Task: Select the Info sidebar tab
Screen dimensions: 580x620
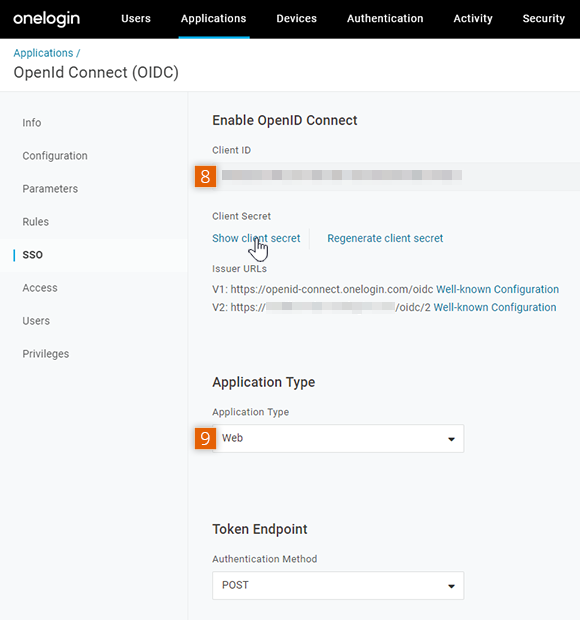Action: pyautogui.click(x=32, y=123)
